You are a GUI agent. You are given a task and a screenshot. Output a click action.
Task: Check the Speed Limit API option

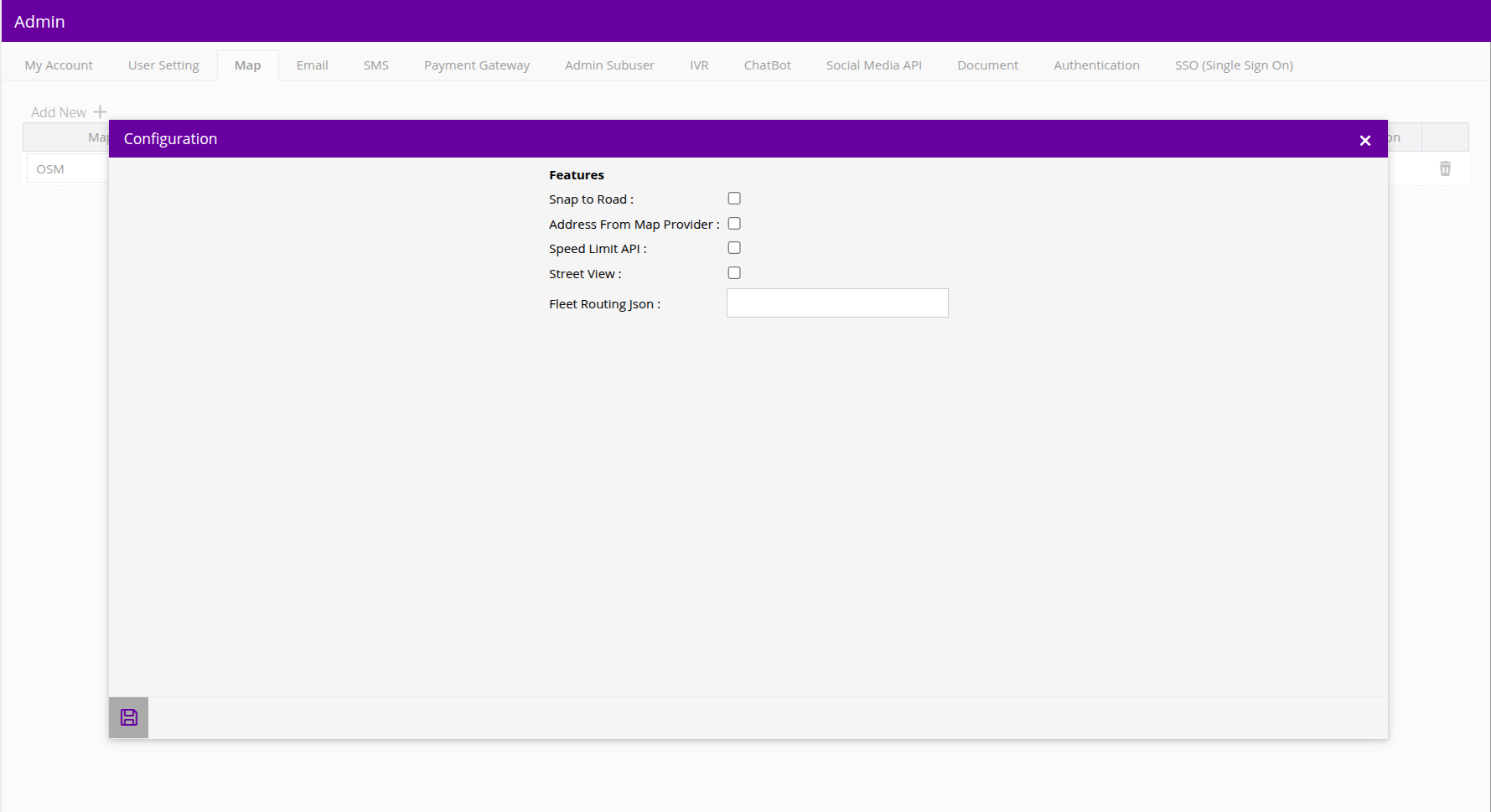pos(734,248)
